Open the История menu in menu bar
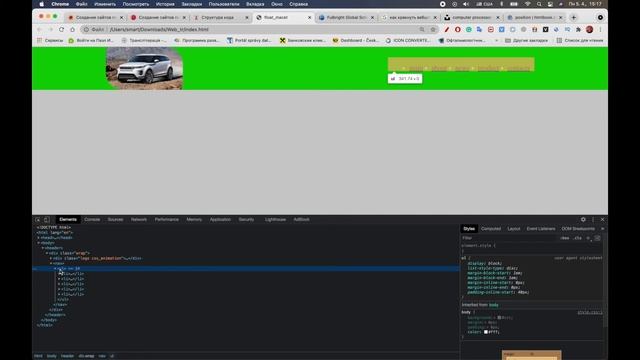The image size is (640, 360). click(x=165, y=4)
